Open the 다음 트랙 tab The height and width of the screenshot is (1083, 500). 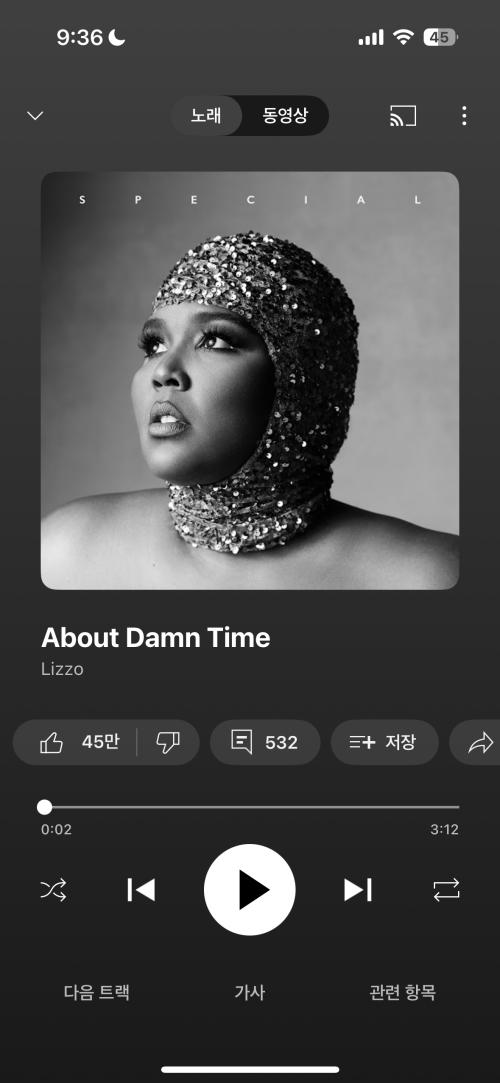[97, 993]
